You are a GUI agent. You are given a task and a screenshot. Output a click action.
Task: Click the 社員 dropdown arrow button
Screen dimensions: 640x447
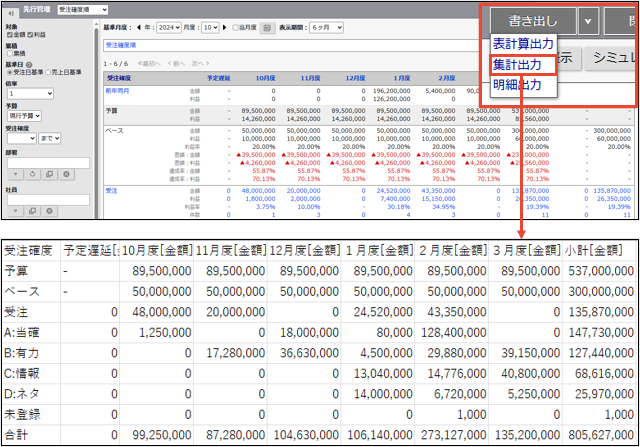(15, 211)
